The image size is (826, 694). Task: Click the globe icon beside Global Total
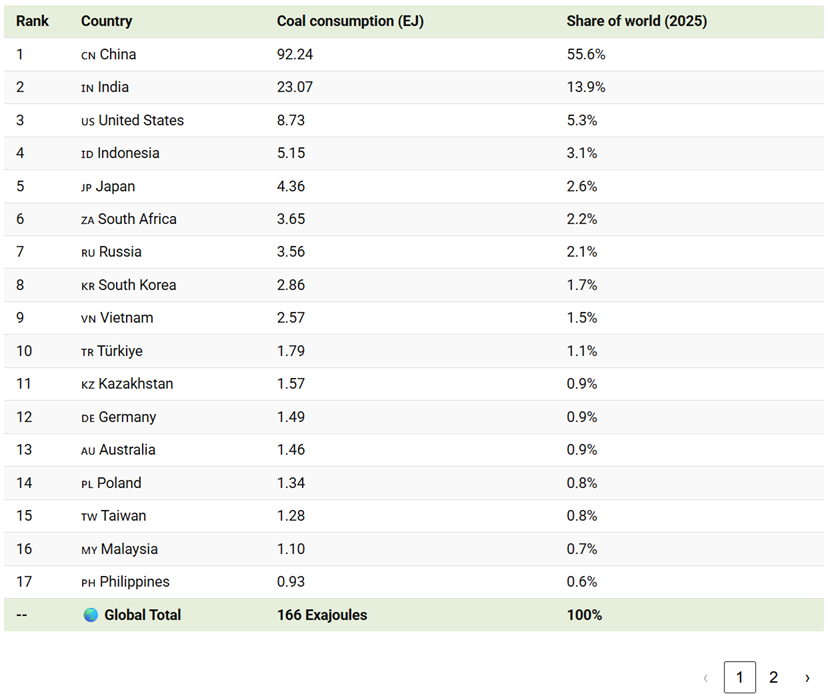91,614
